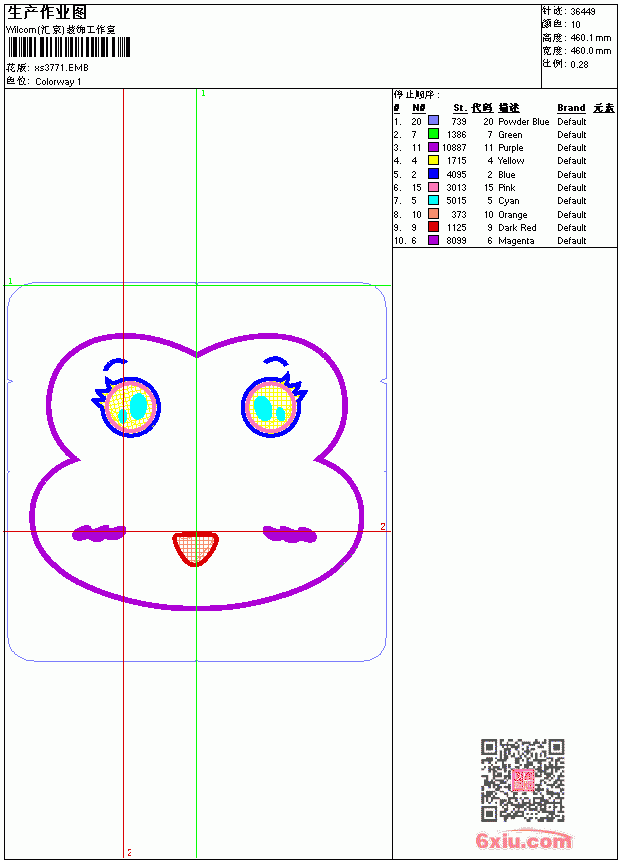Click the Yellow thread color swatch
This screenshot has width=620, height=860.
point(433,160)
